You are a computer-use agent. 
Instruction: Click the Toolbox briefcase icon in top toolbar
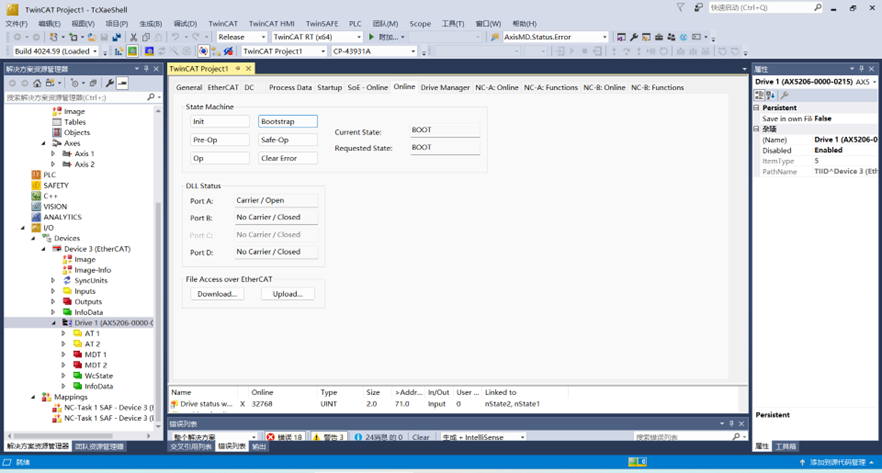tap(659, 37)
